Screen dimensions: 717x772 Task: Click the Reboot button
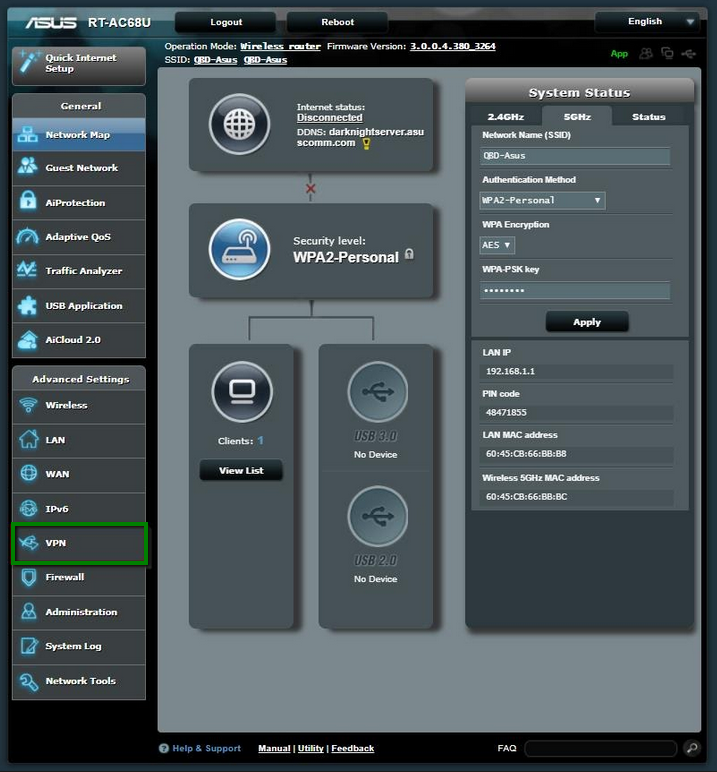337,22
